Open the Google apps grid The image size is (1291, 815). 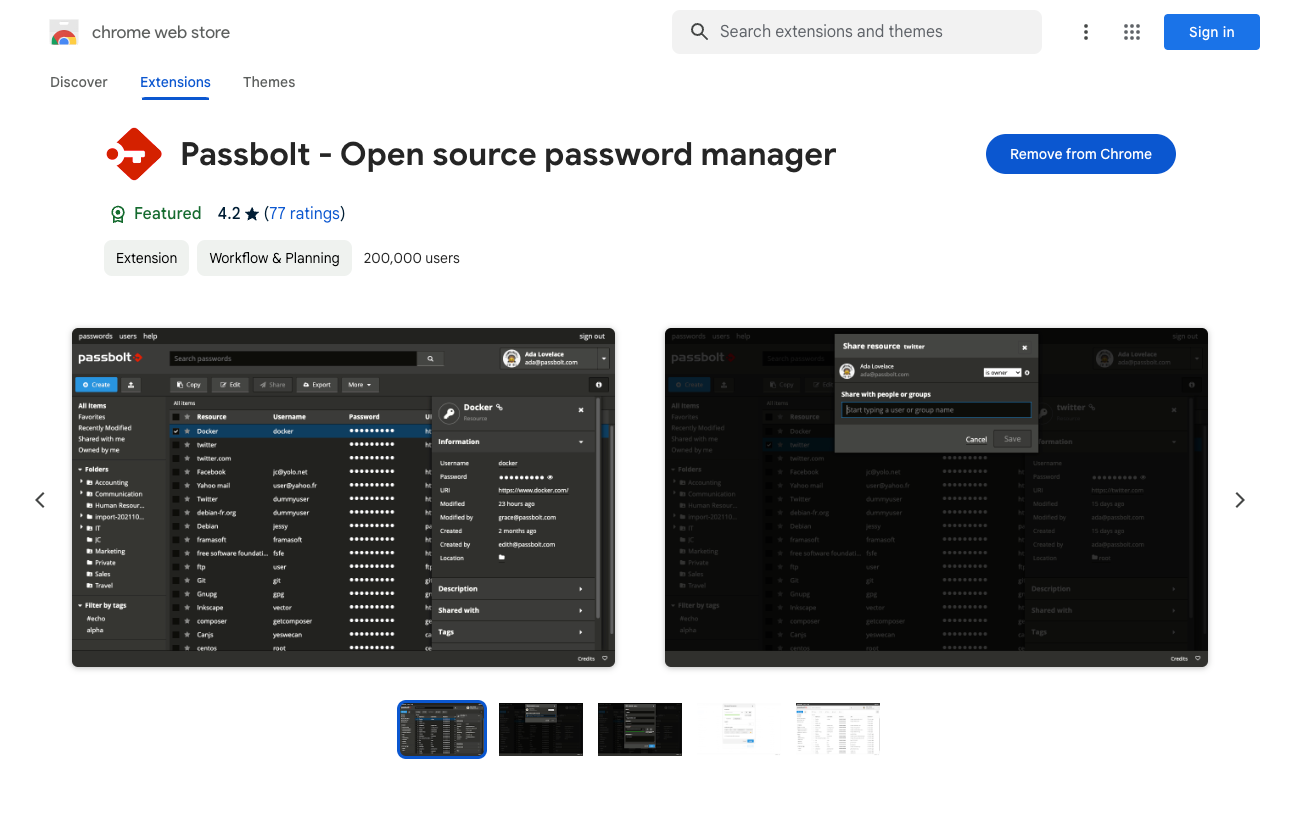1132,32
